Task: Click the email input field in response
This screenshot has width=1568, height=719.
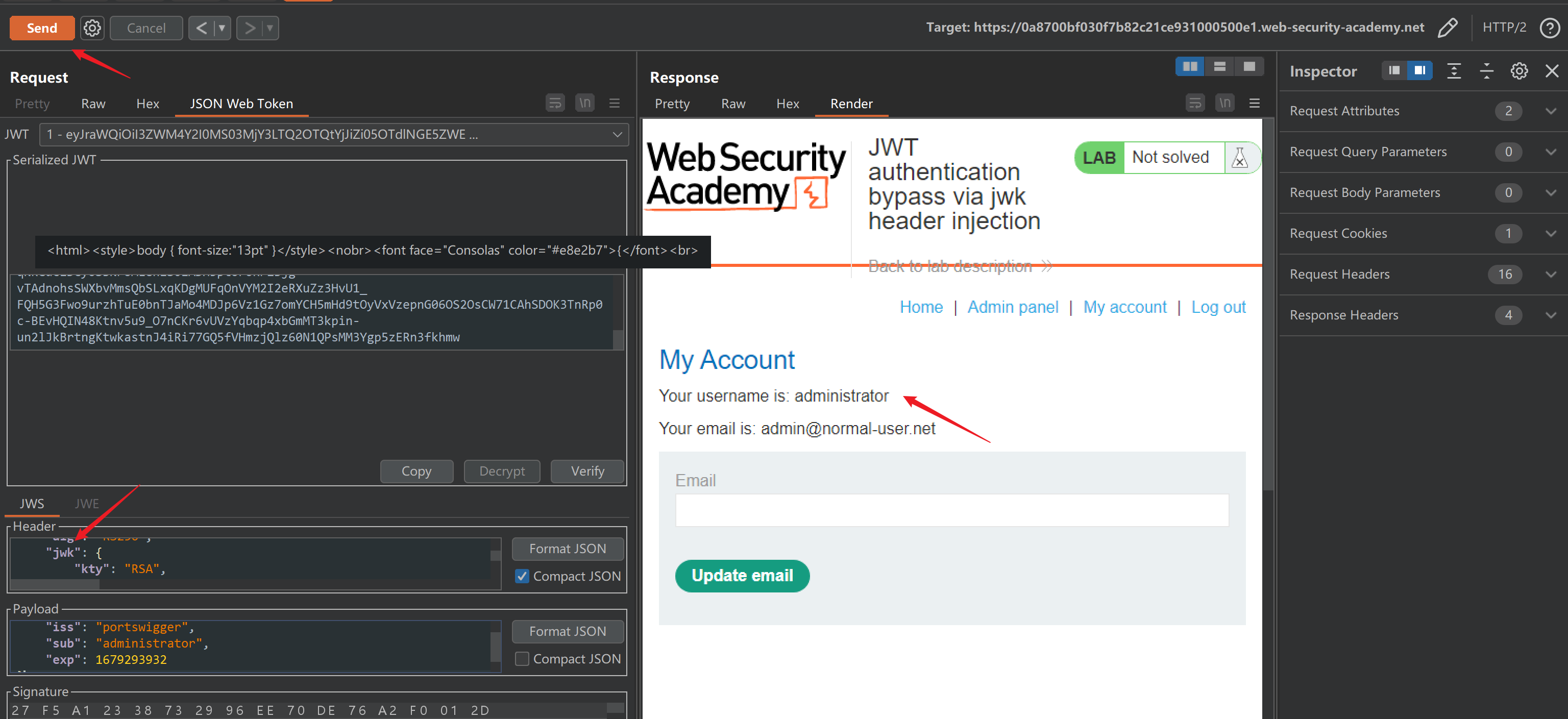Action: (x=952, y=511)
